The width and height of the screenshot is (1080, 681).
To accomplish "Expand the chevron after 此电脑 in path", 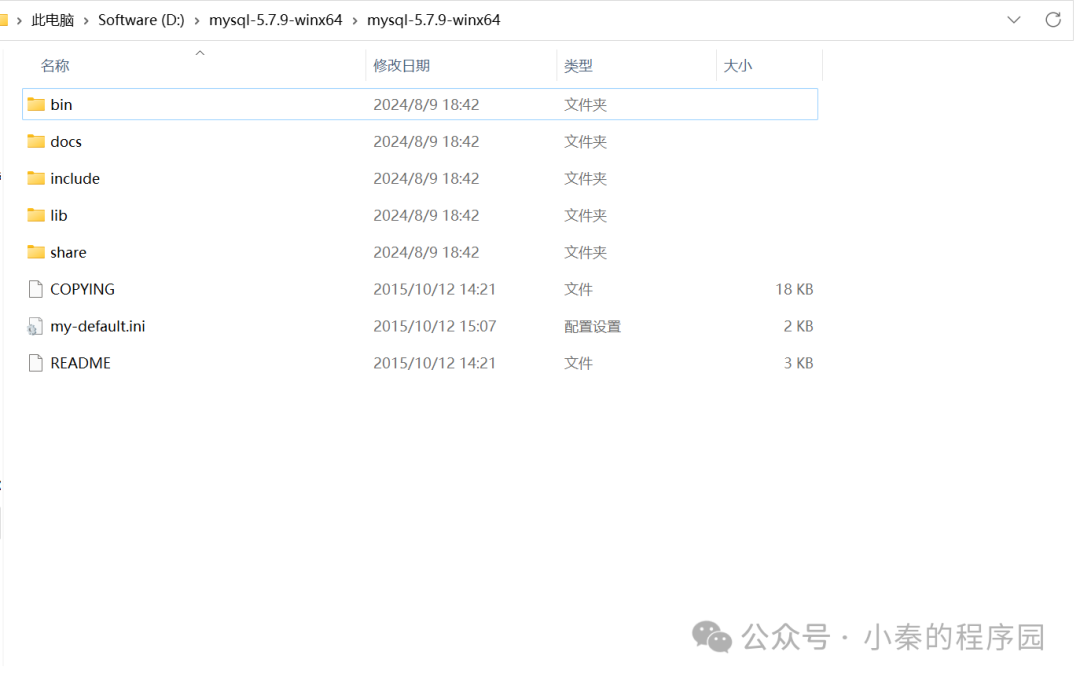I will pyautogui.click(x=86, y=21).
